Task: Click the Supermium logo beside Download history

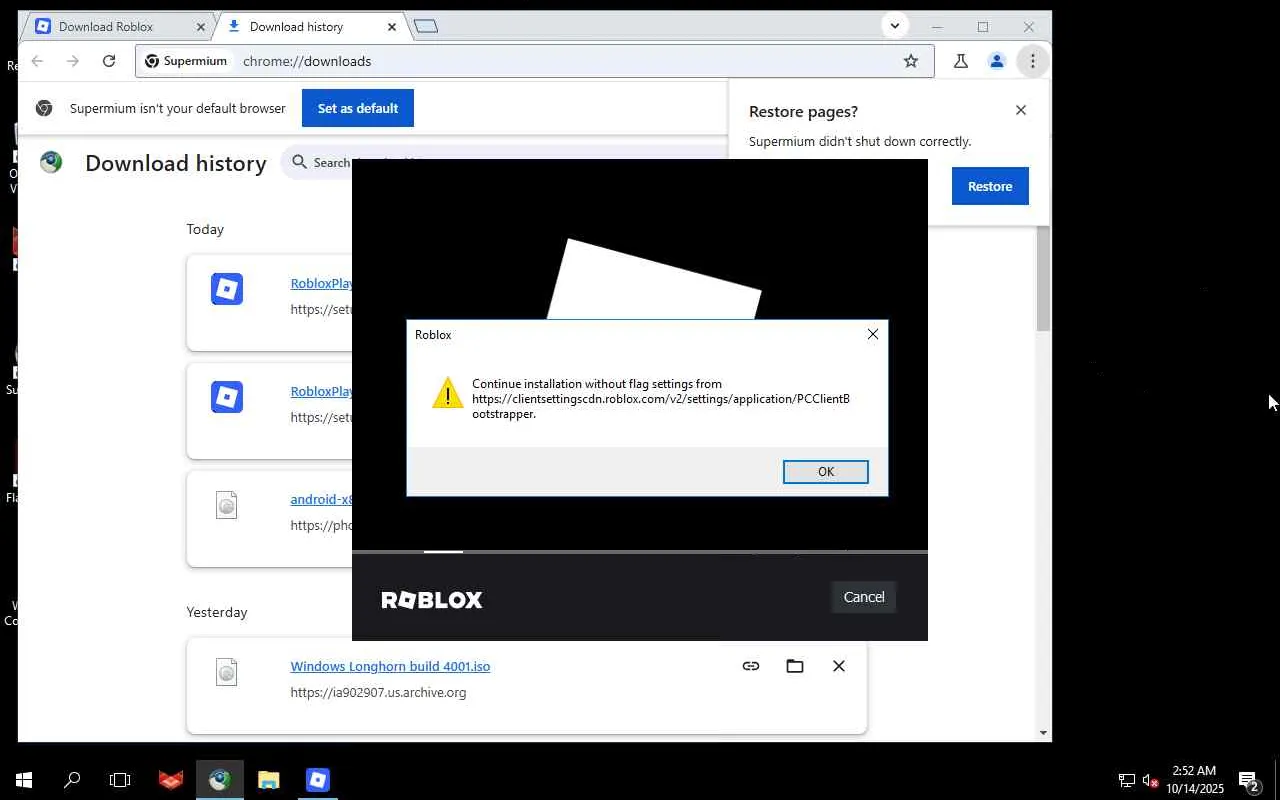Action: point(51,162)
